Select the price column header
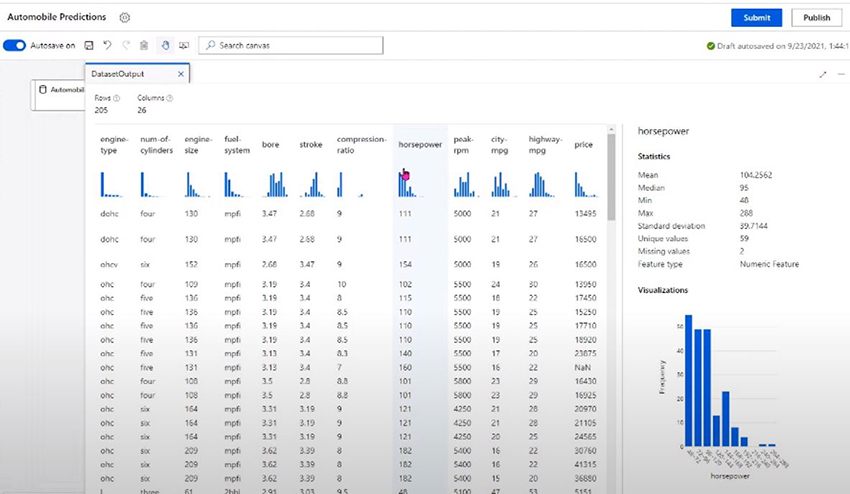 [583, 144]
